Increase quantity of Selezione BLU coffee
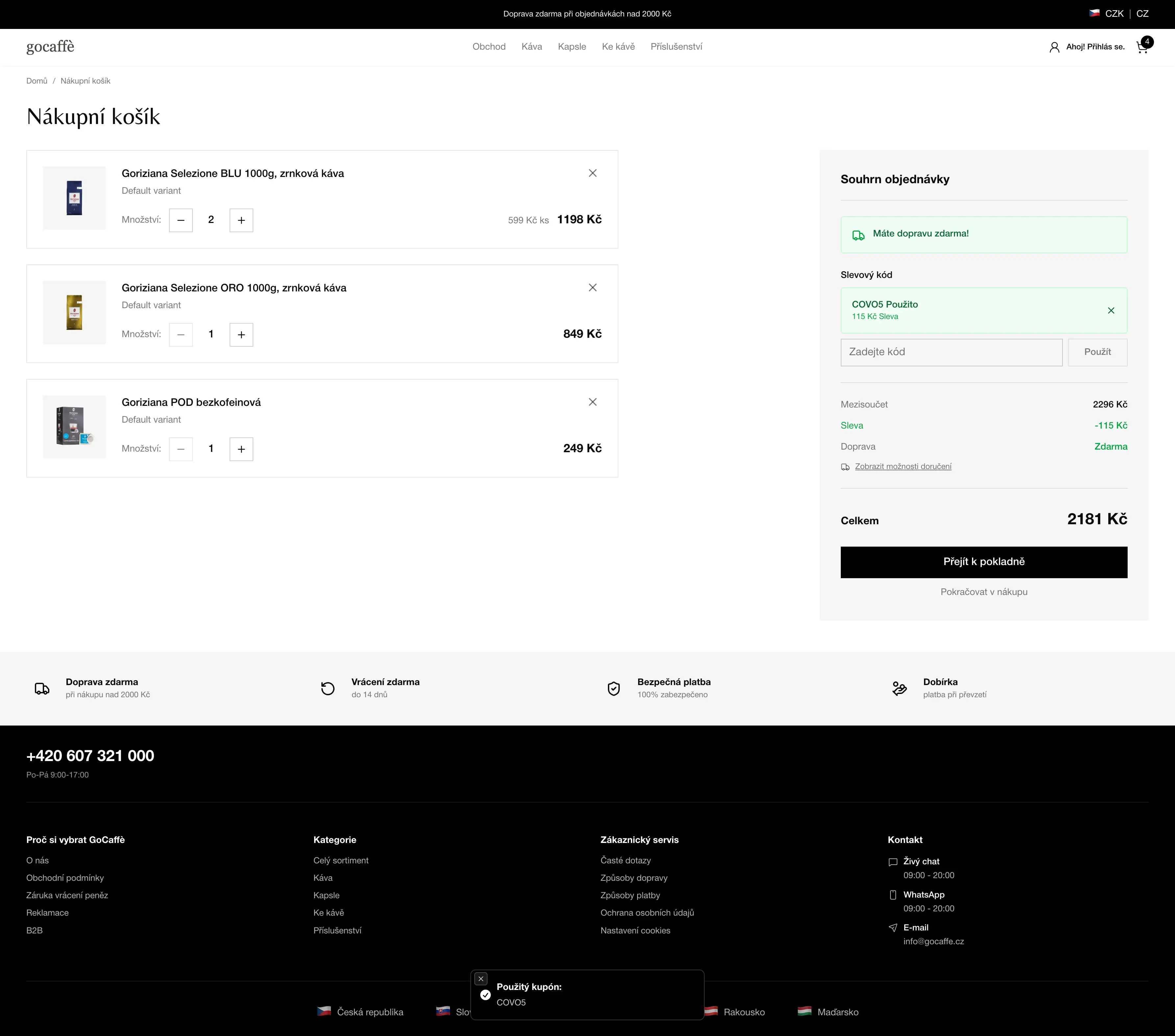 [241, 220]
